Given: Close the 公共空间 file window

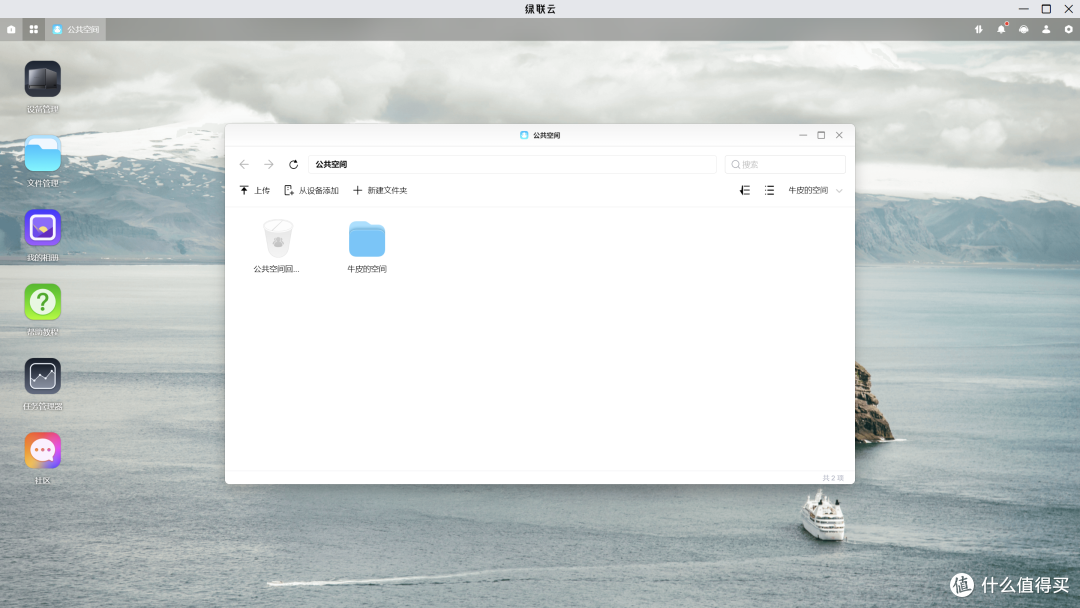Looking at the screenshot, I should 839,136.
